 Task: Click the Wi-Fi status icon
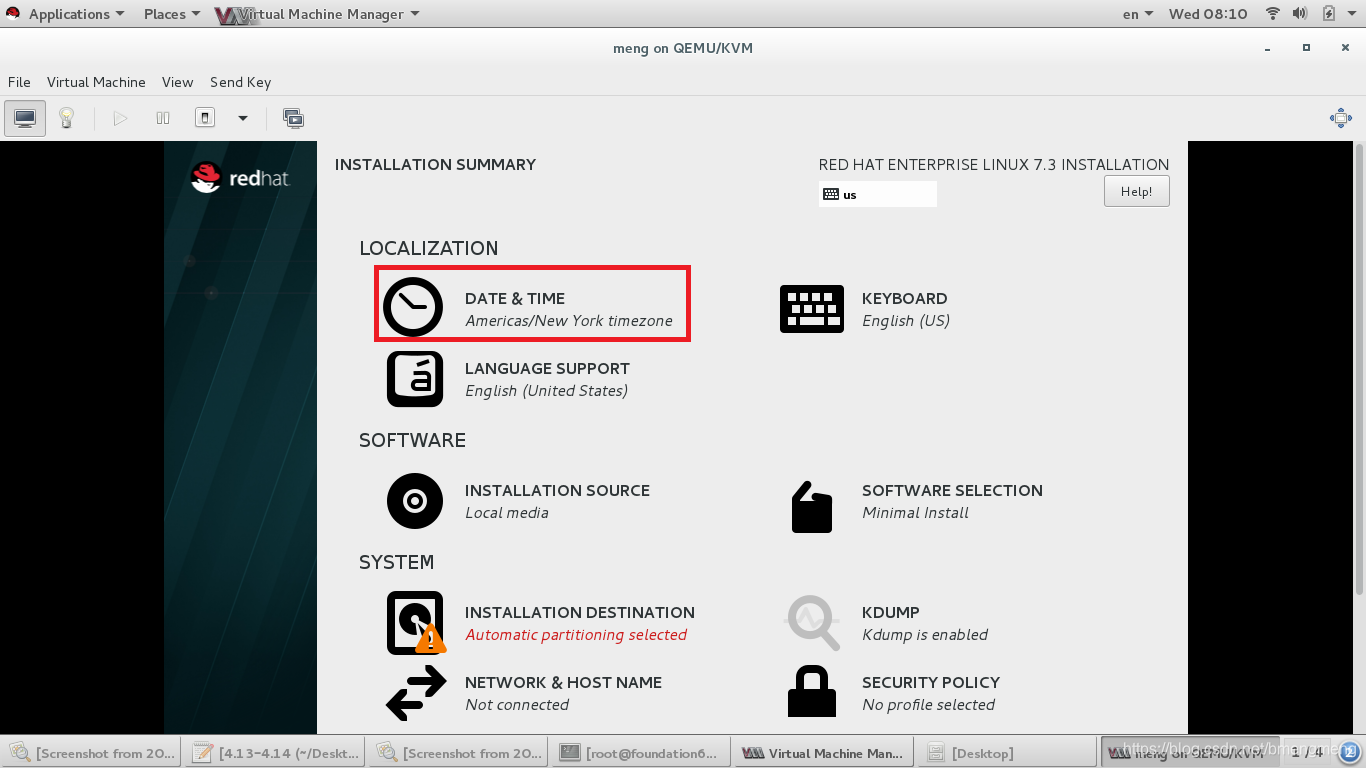pyautogui.click(x=1273, y=14)
